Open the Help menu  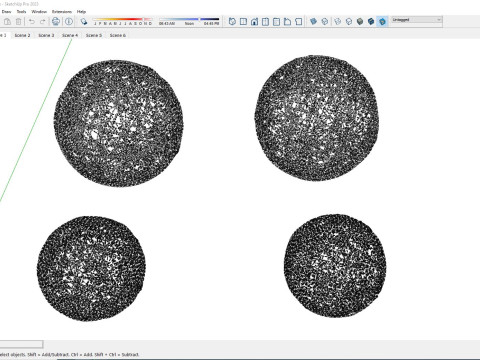pos(81,12)
